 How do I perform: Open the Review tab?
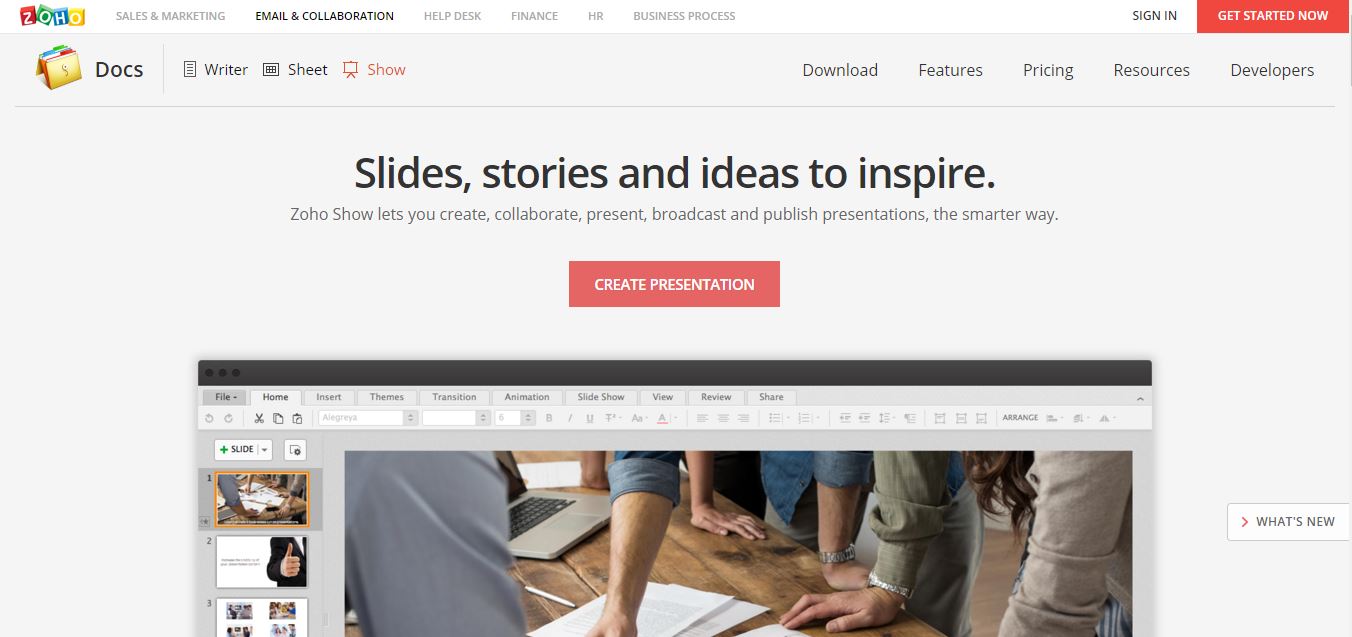point(716,397)
